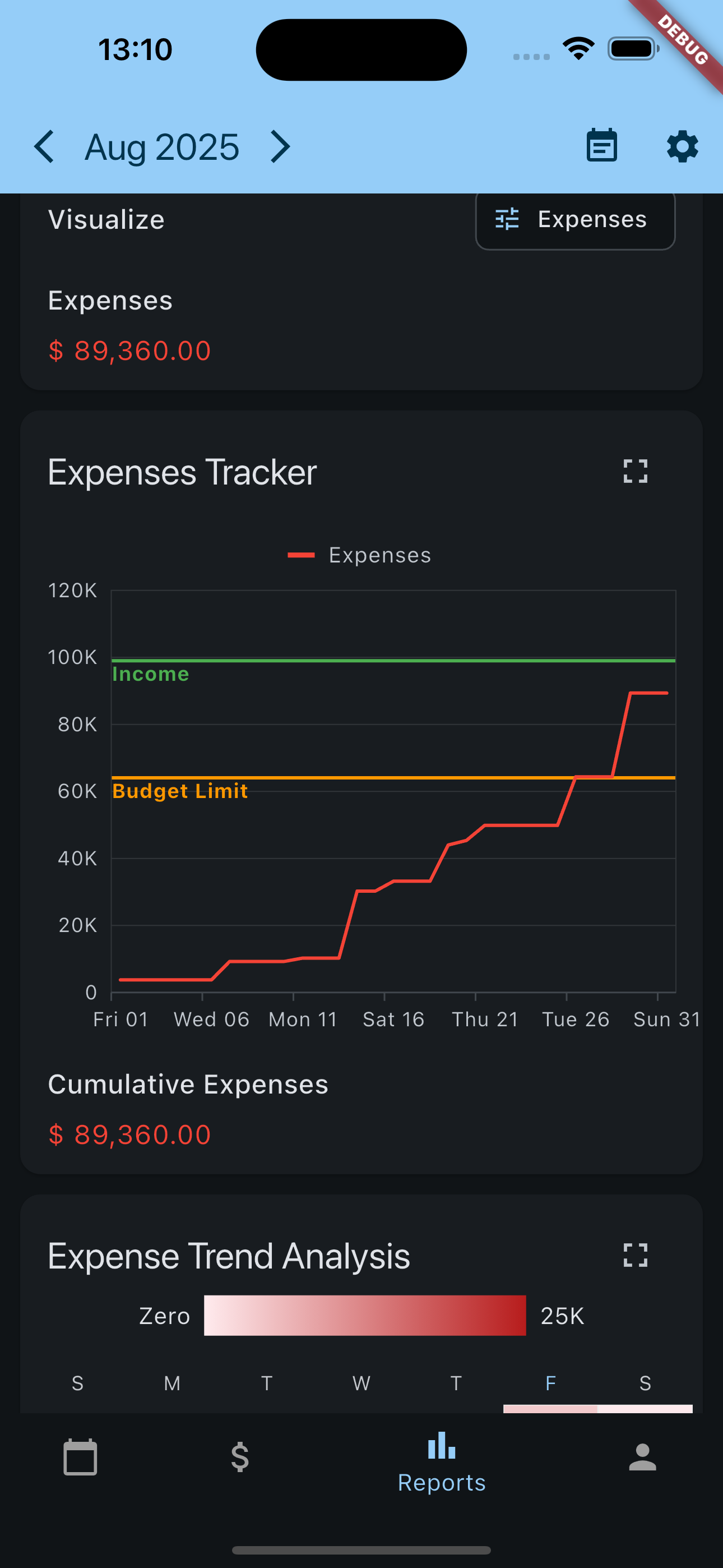The image size is (723, 1568).
Task: Click the Visualize label
Action: point(106,220)
